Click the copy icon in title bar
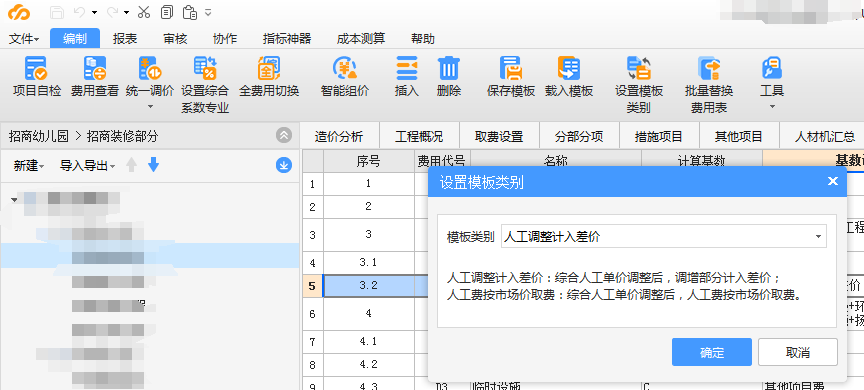Viewport: 864px width, 390px height. 167,12
